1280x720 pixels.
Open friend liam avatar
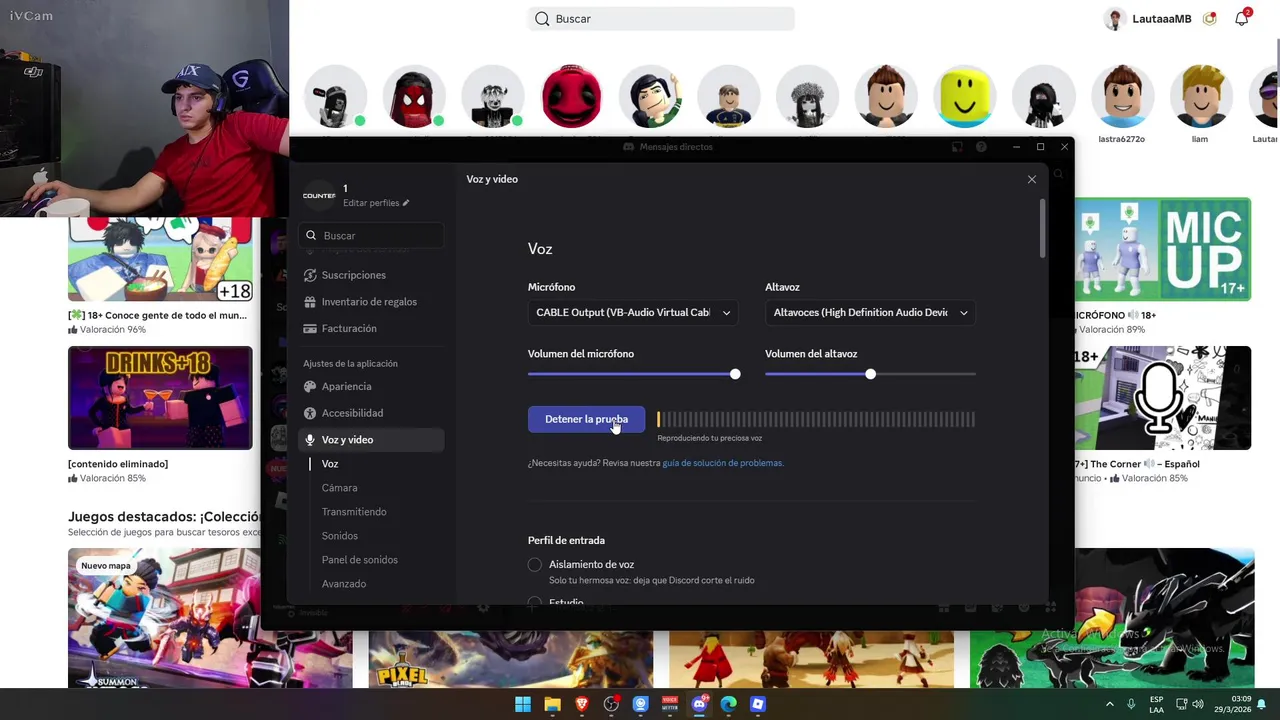tap(1200, 97)
